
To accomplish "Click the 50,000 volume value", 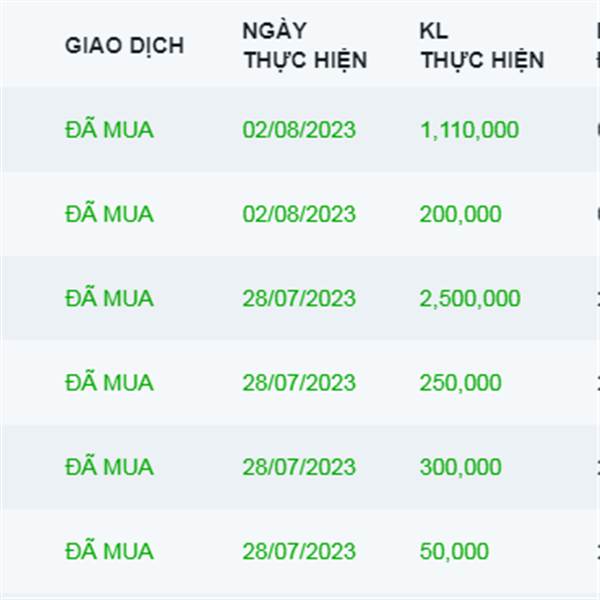I will click(454, 552).
